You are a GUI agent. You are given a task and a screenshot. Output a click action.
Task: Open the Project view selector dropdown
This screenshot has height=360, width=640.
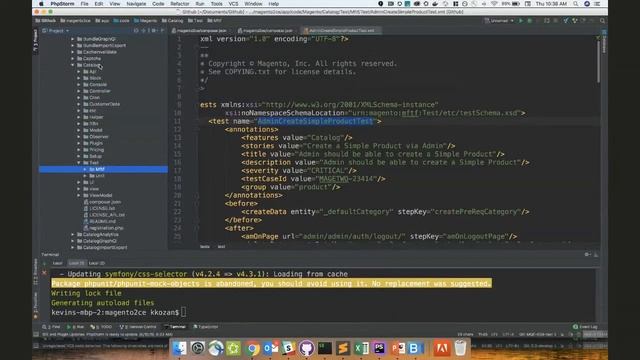(x=56, y=31)
